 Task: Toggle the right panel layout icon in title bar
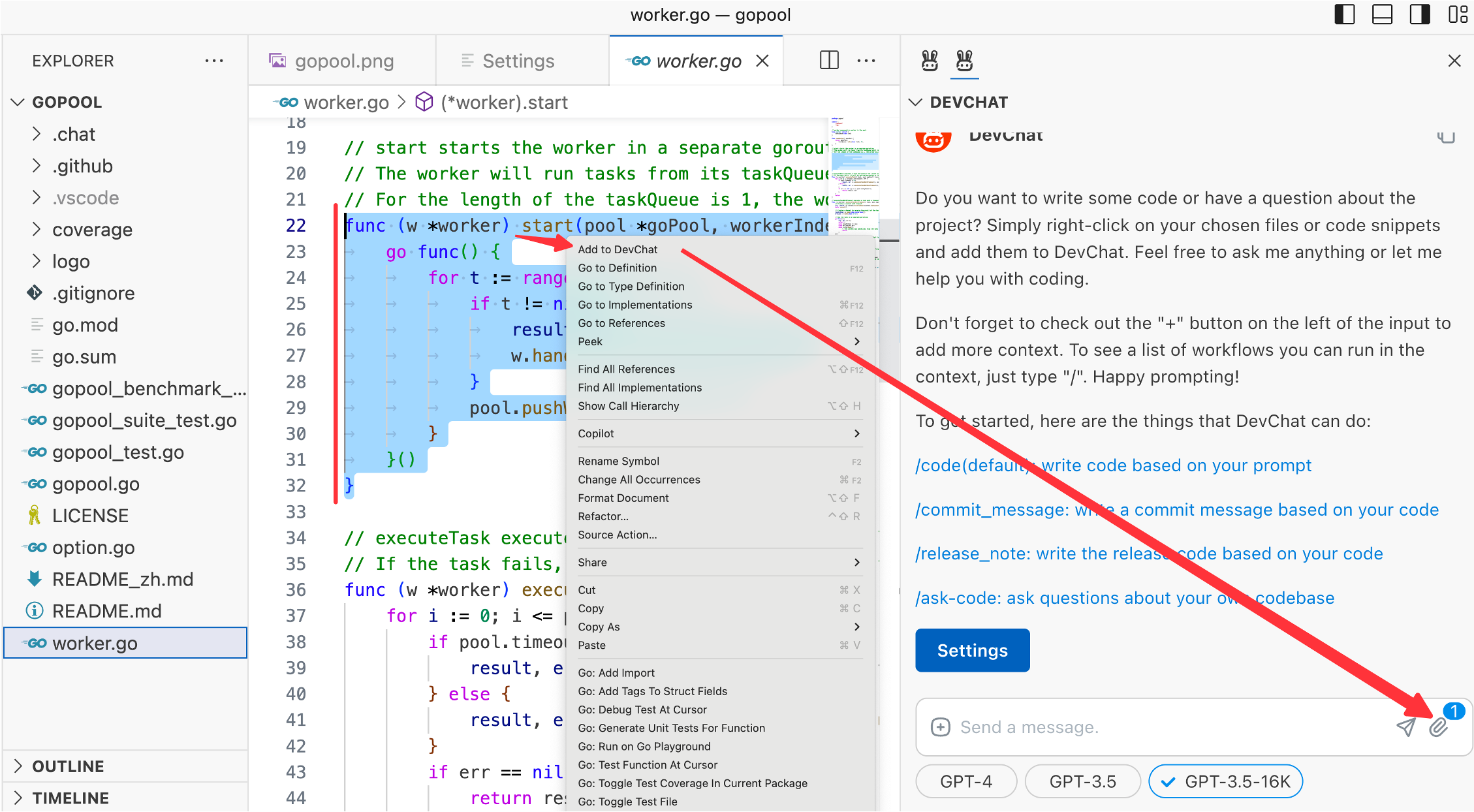pos(1419,14)
